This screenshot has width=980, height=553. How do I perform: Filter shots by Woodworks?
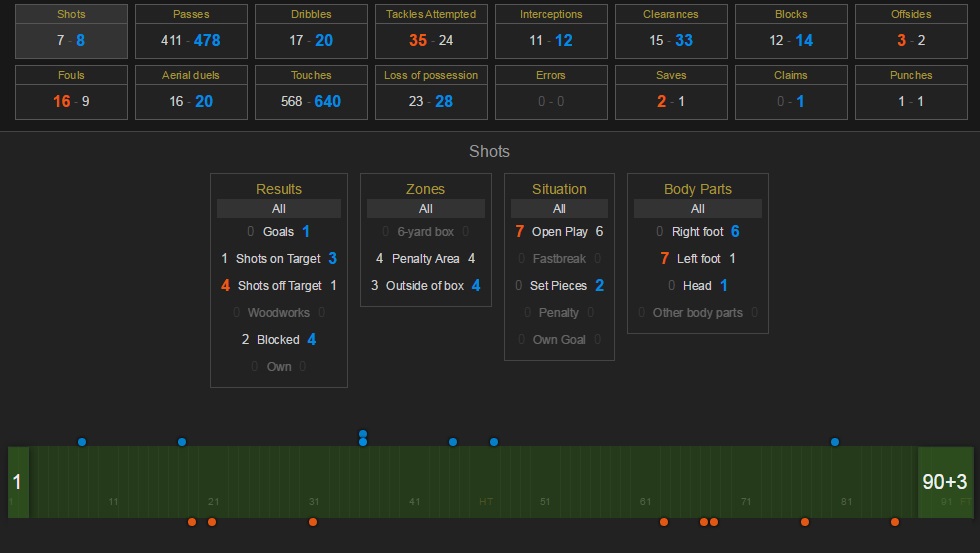(279, 312)
